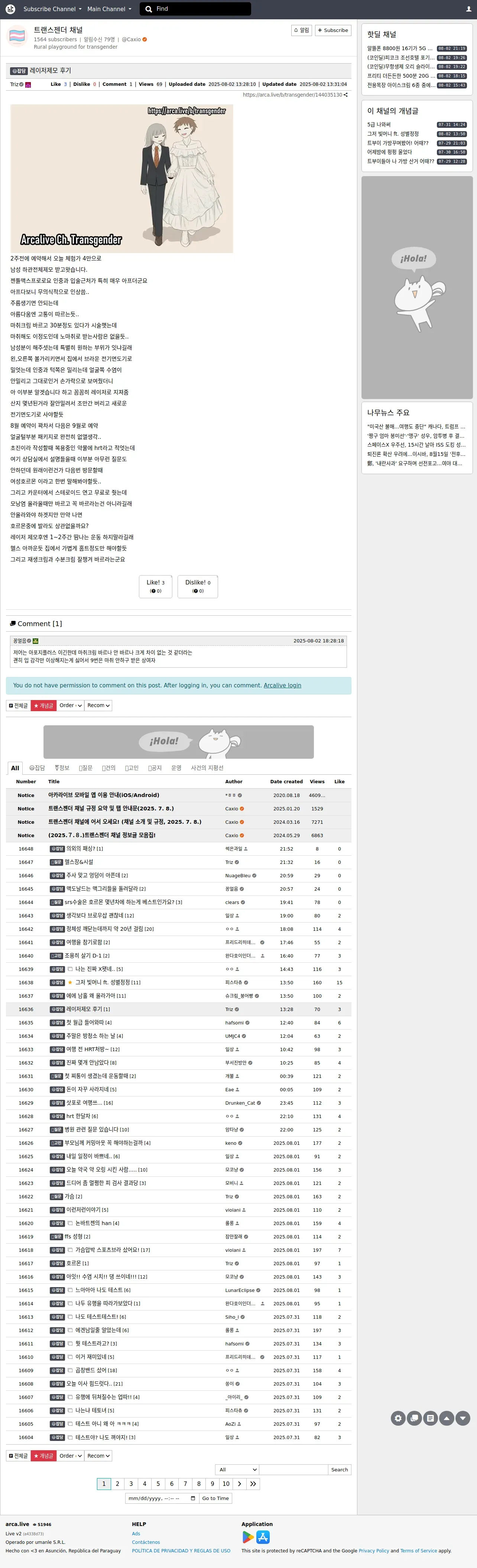Open the Privacy Policy footer link

(374, 1550)
